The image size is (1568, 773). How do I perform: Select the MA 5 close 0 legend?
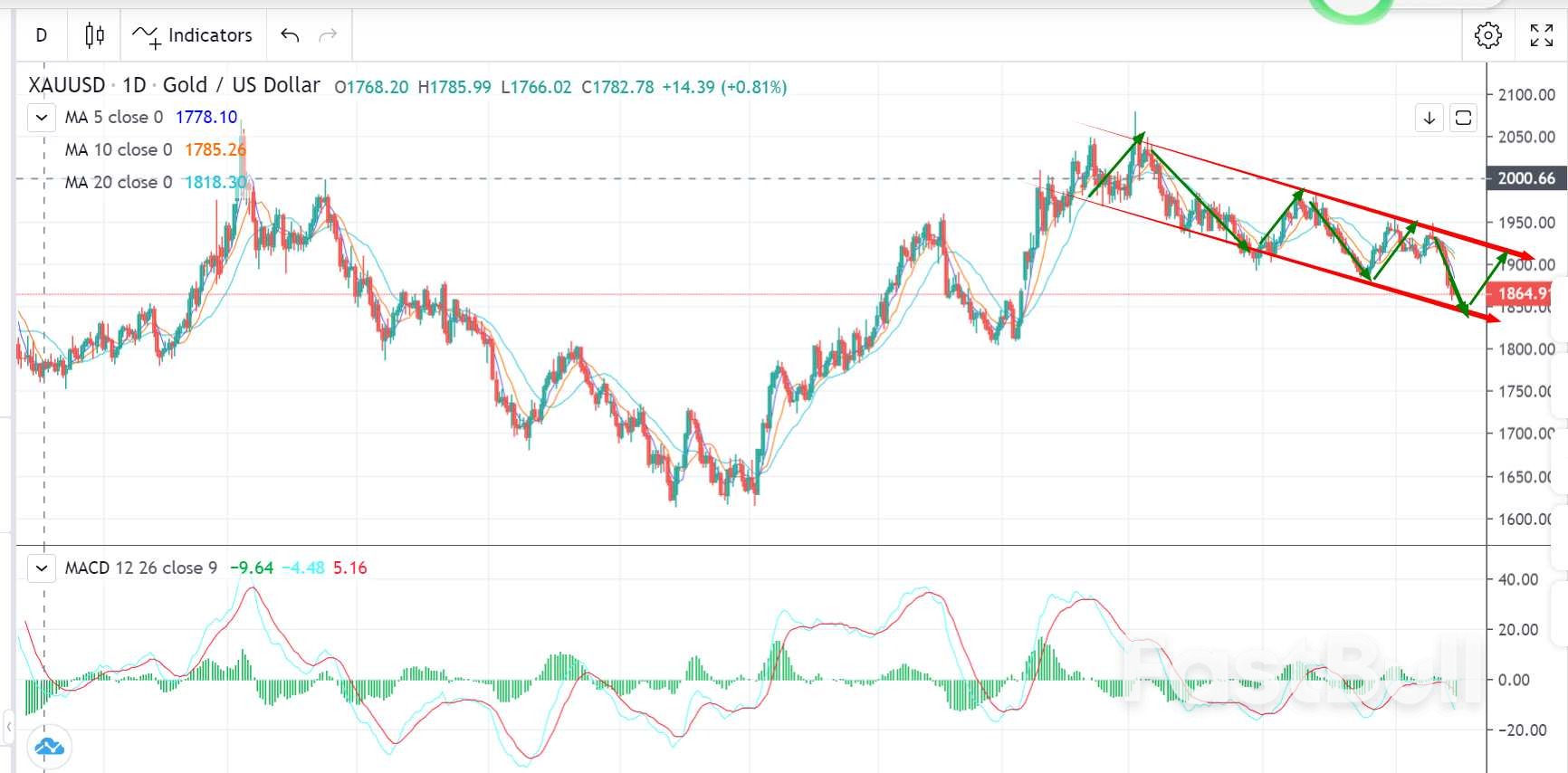pos(114,117)
